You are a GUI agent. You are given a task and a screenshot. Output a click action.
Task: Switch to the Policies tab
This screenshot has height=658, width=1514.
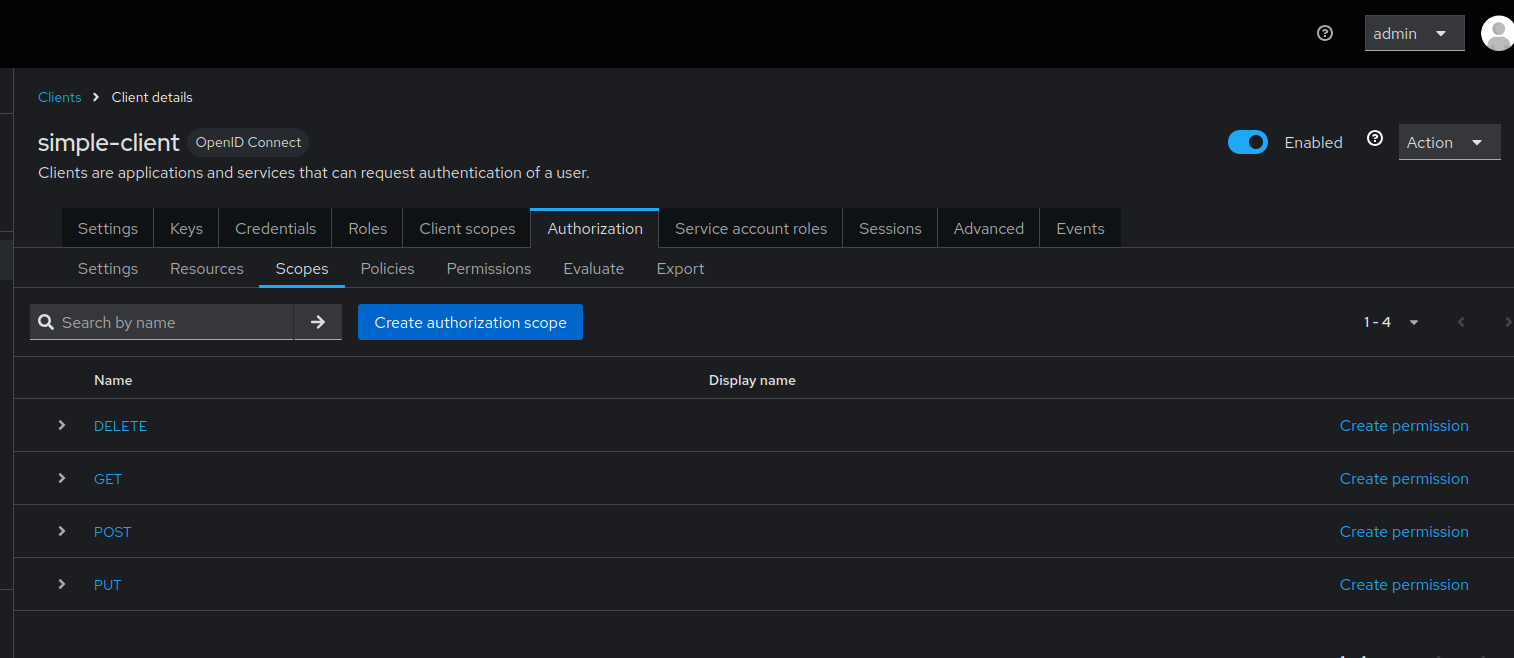[387, 268]
